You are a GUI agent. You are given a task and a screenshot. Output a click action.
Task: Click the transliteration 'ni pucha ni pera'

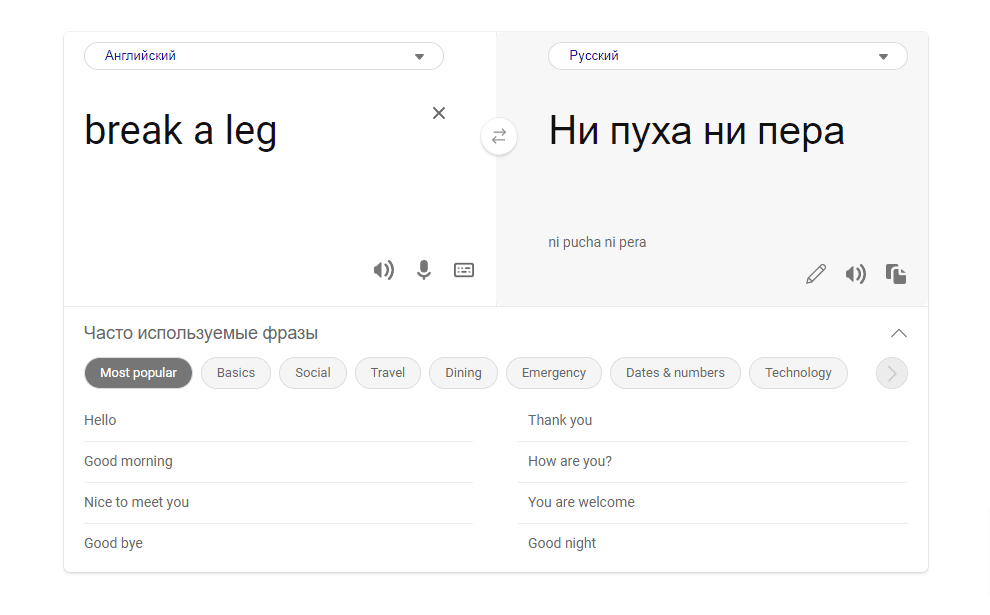coord(597,242)
